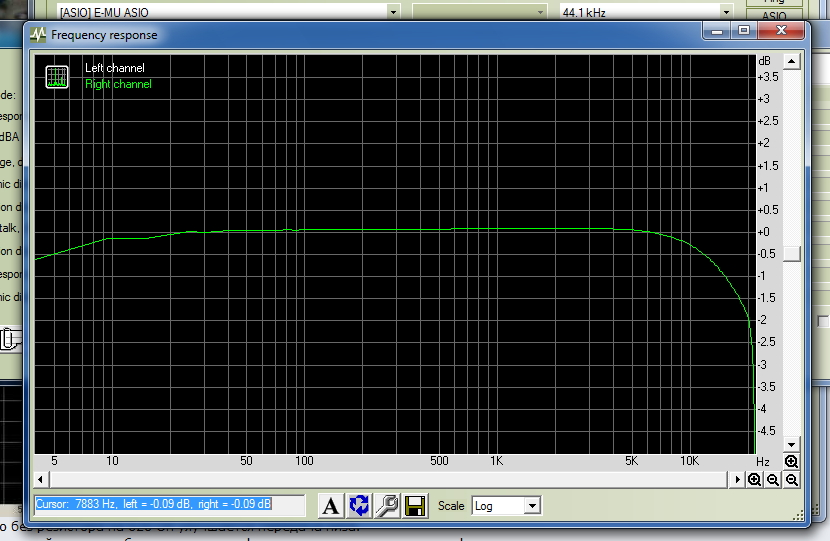Click the Left channel legend label
830x541 pixels.
(x=115, y=68)
